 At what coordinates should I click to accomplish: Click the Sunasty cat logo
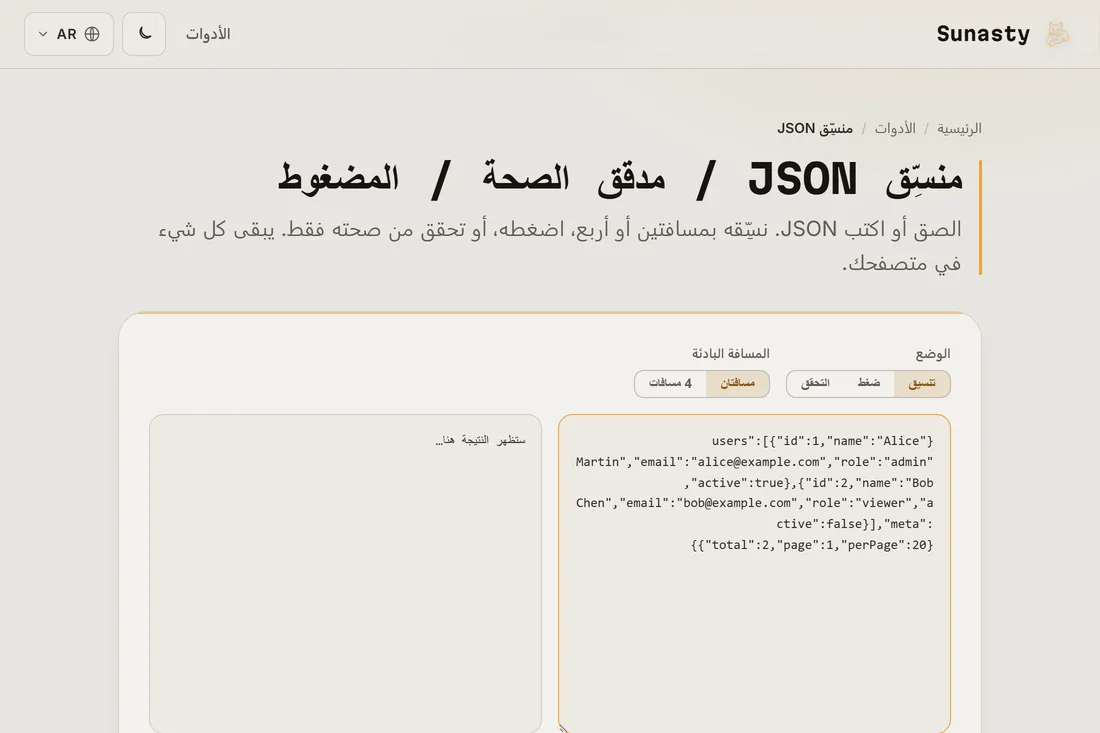[x=1057, y=34]
